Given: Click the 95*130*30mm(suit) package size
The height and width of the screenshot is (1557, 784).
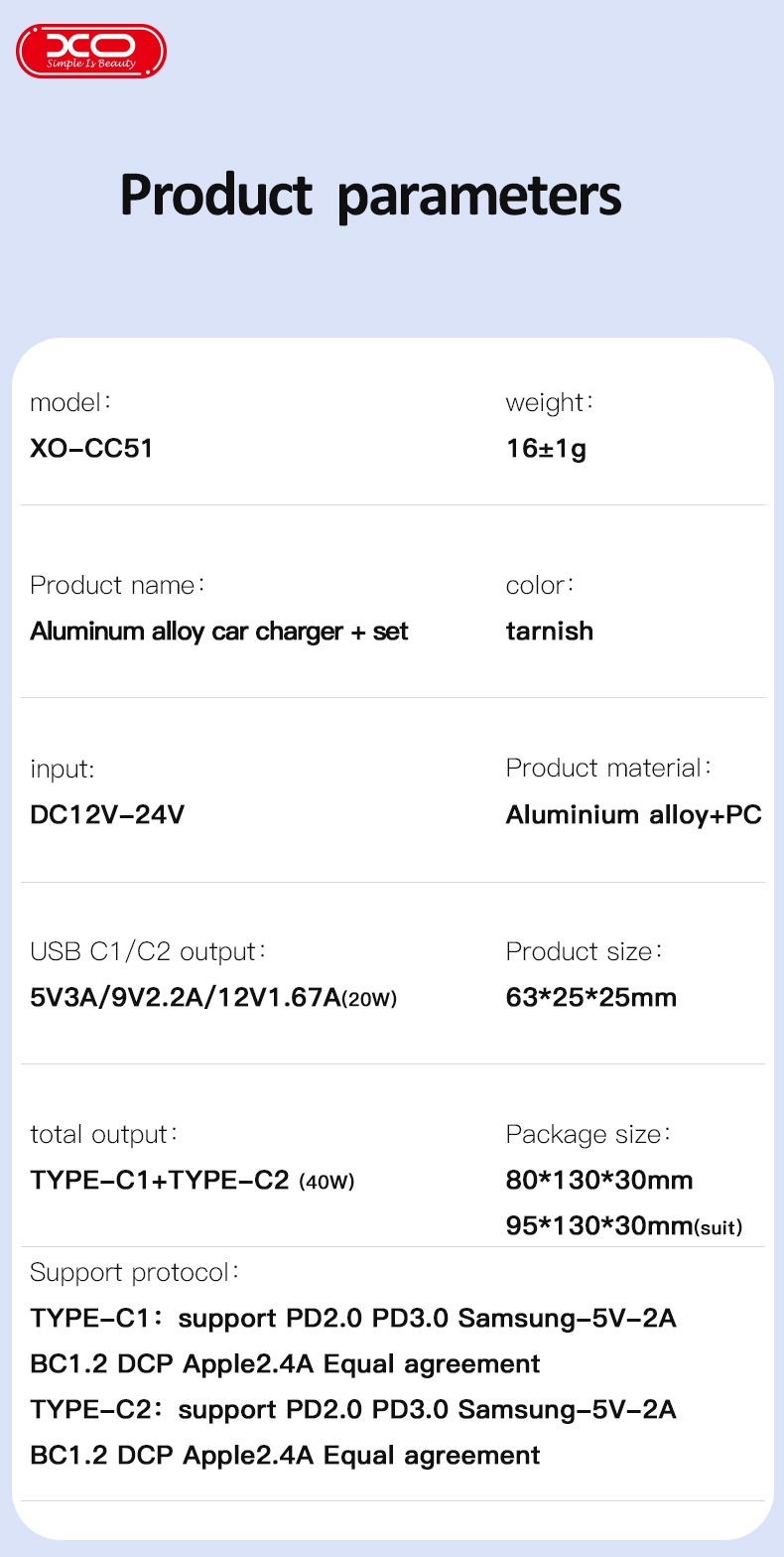Looking at the screenshot, I should [623, 1226].
